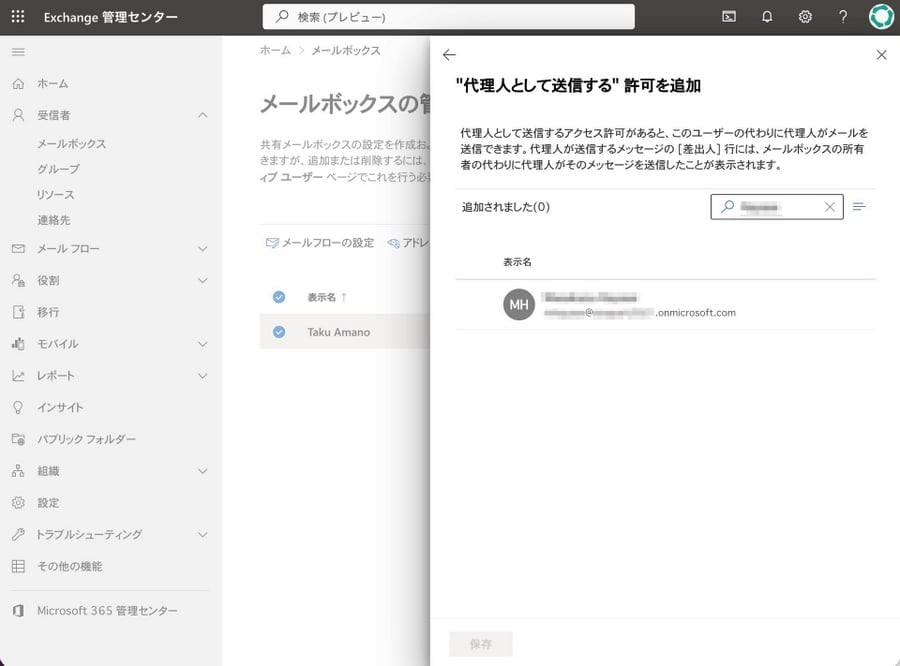Toggle the checkbox for Taku Amano
This screenshot has width=900, height=666.
(x=279, y=332)
